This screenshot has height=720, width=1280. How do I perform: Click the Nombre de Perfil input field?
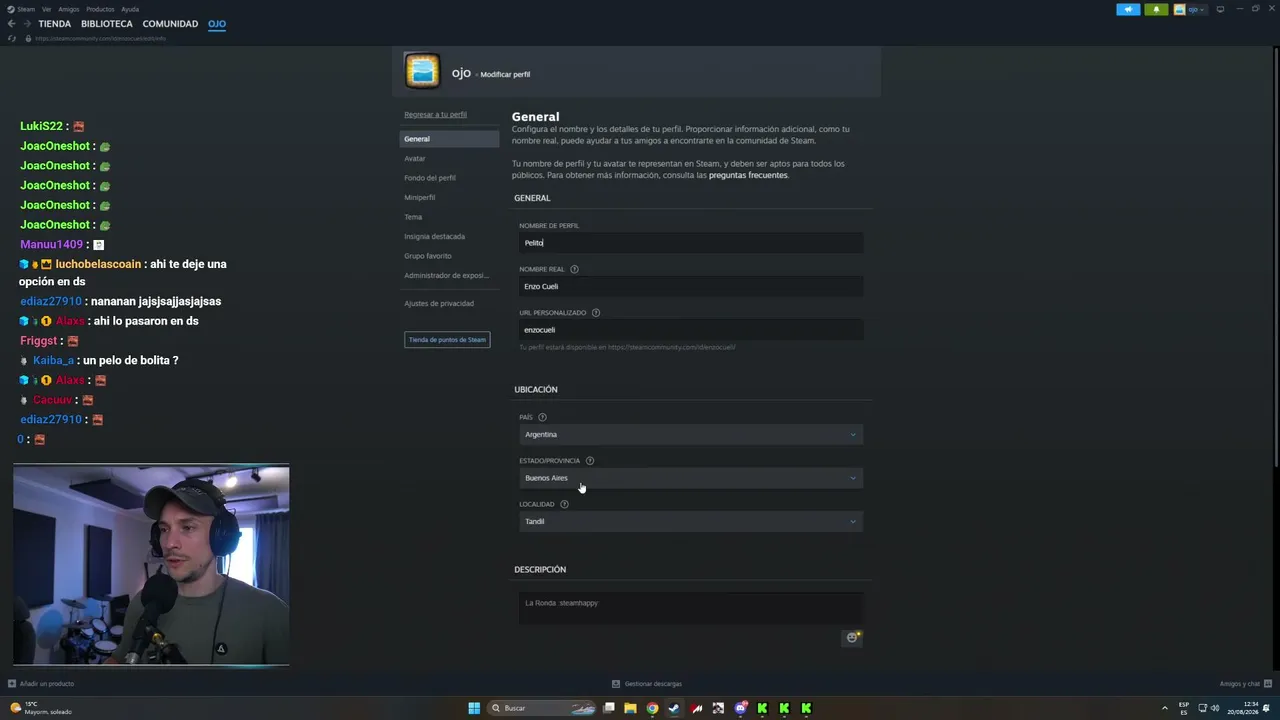(x=691, y=243)
